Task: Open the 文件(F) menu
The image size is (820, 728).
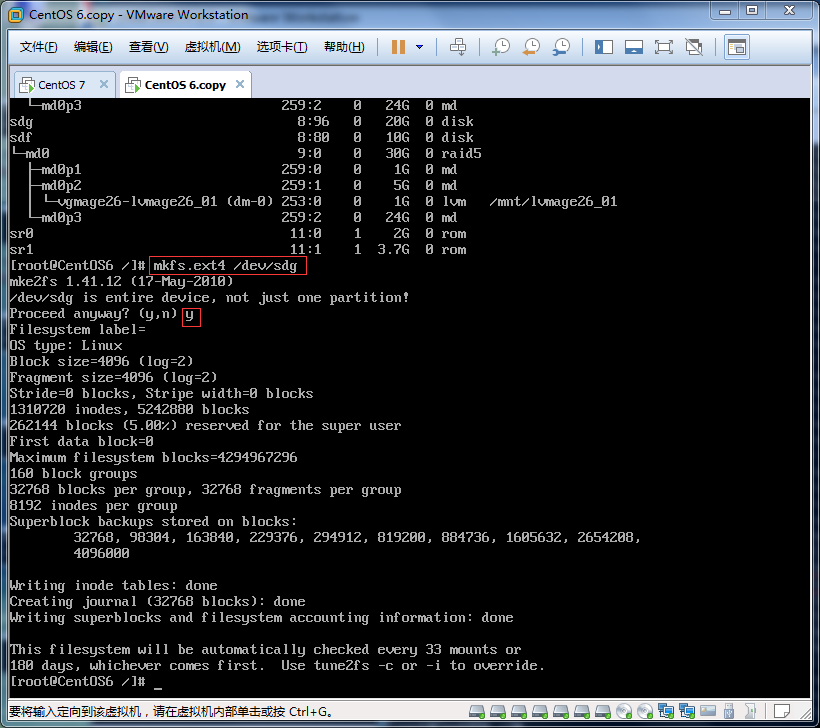Action: click(x=39, y=47)
